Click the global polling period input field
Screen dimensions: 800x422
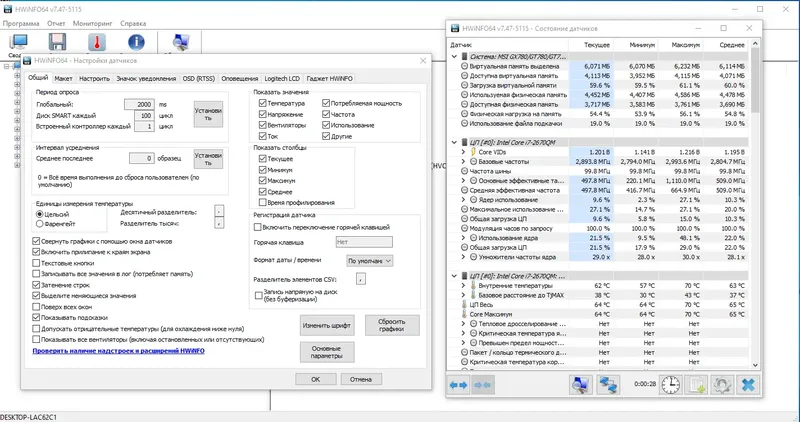tap(139, 105)
